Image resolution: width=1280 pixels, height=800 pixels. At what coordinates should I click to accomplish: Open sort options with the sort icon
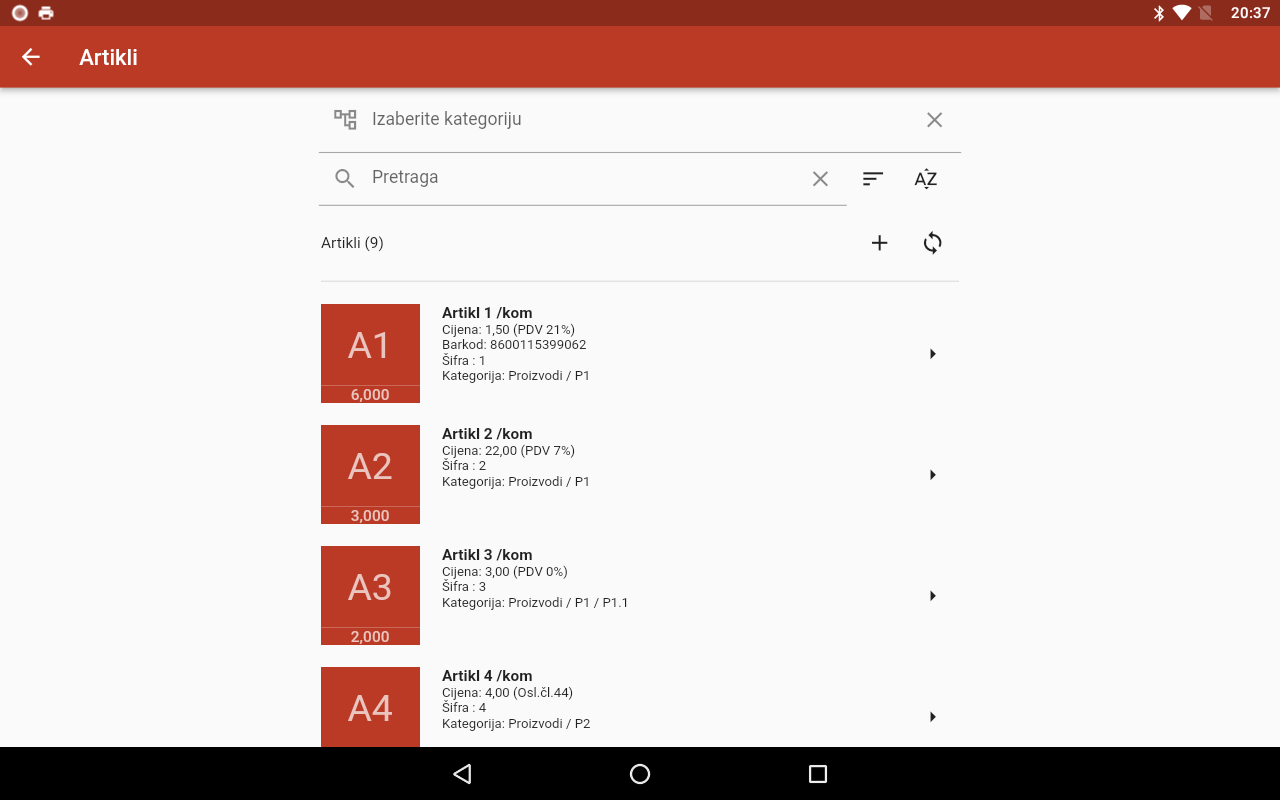873,178
